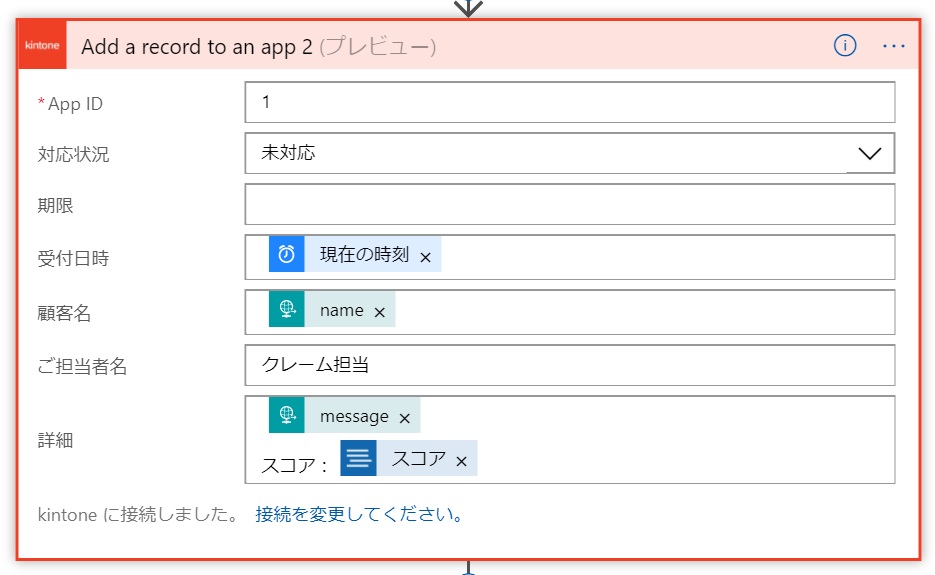Remove the 現在の時刻 token
The height and width of the screenshot is (575, 935).
(x=425, y=257)
